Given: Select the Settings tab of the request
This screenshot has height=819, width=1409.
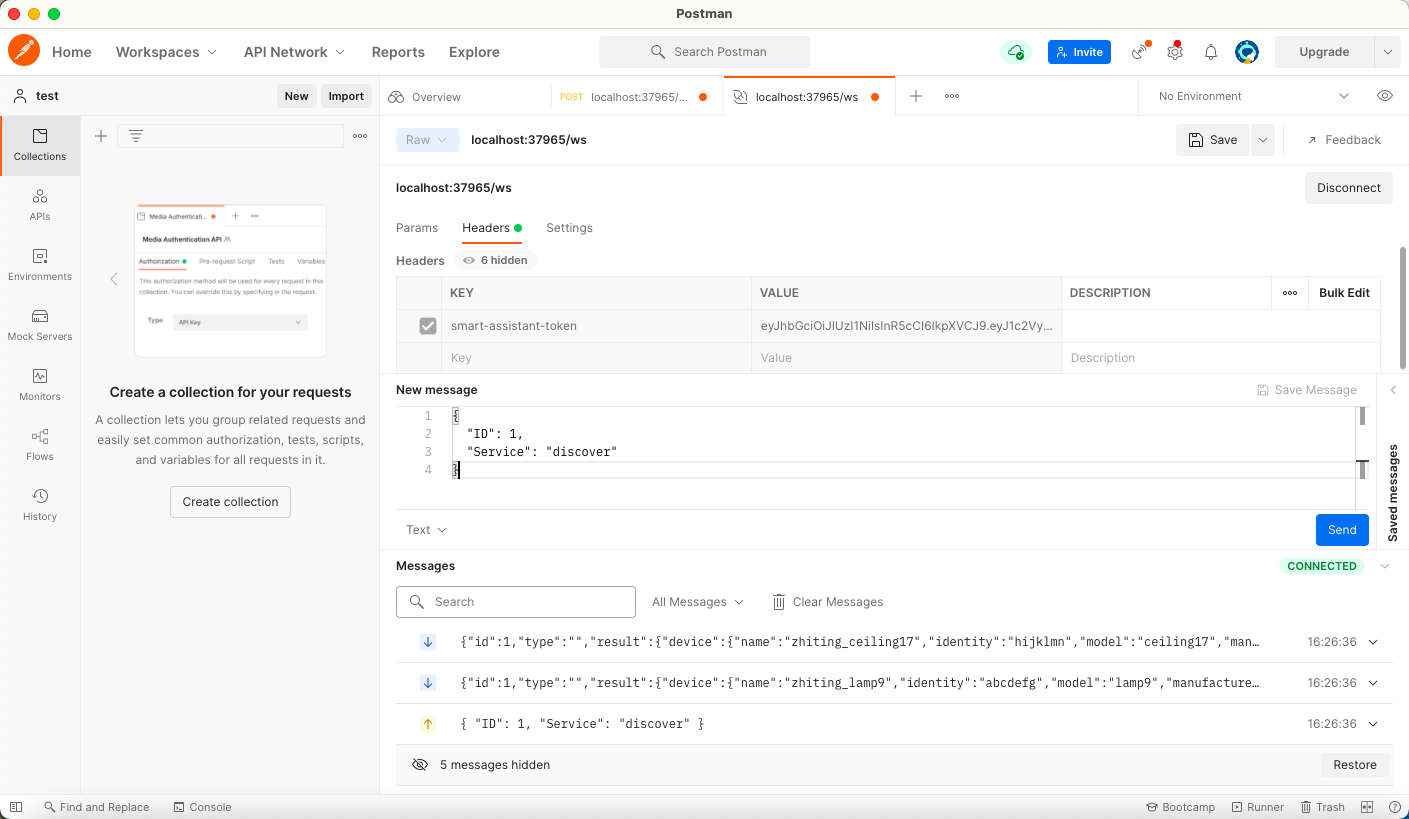Looking at the screenshot, I should pyautogui.click(x=569, y=228).
